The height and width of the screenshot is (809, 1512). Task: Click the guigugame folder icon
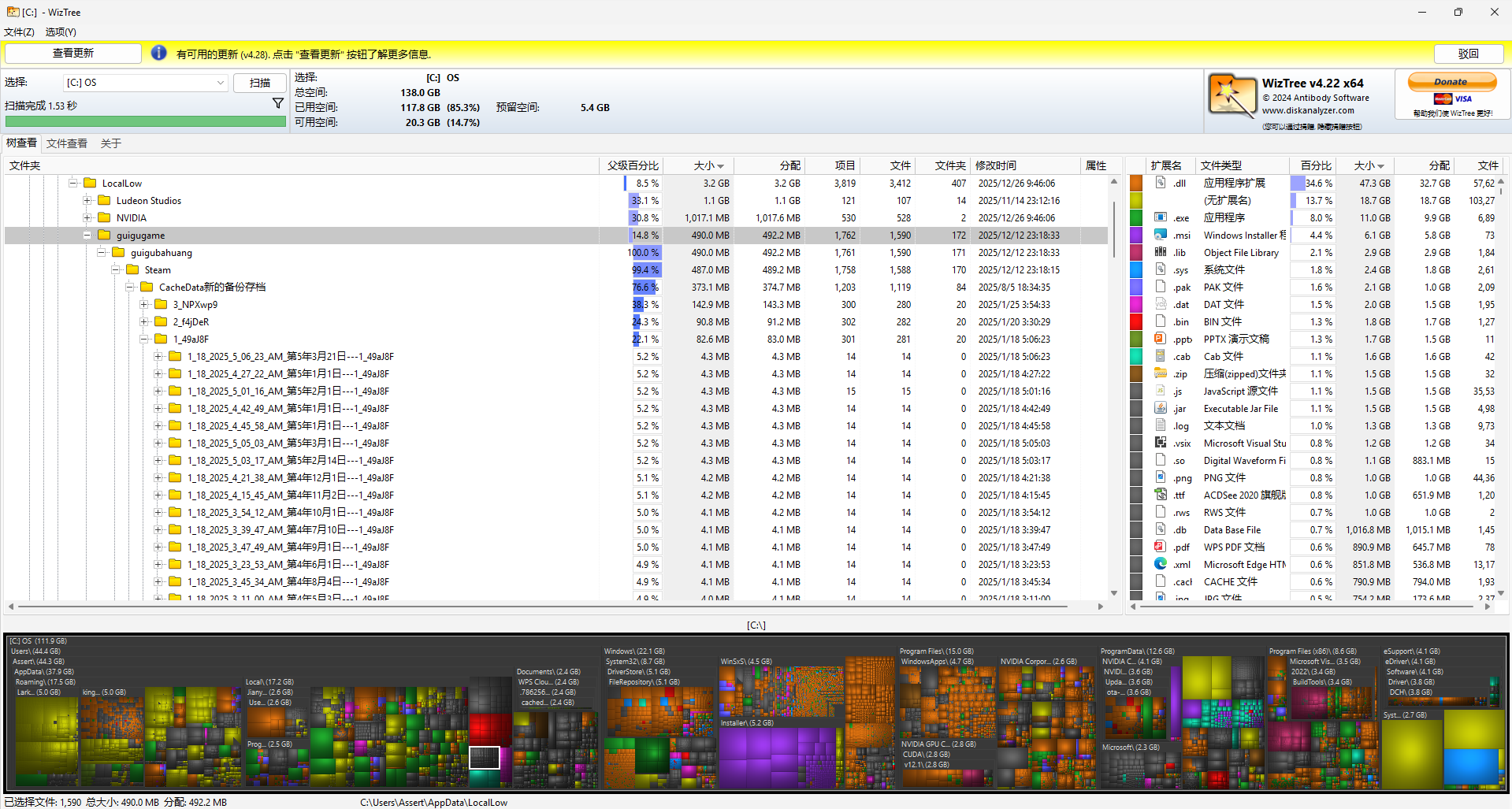coord(104,235)
